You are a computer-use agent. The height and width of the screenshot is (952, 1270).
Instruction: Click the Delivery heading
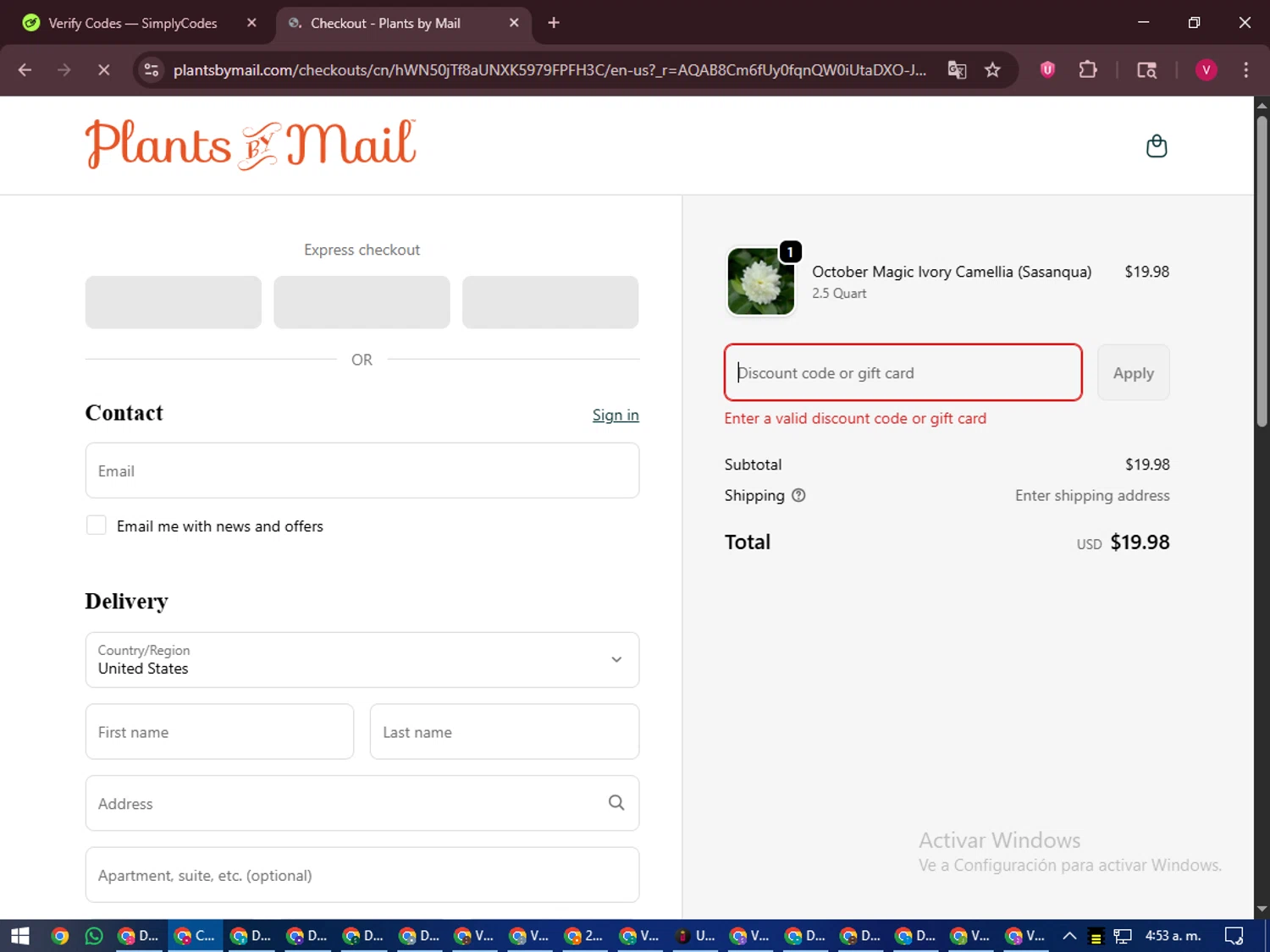[x=127, y=602]
